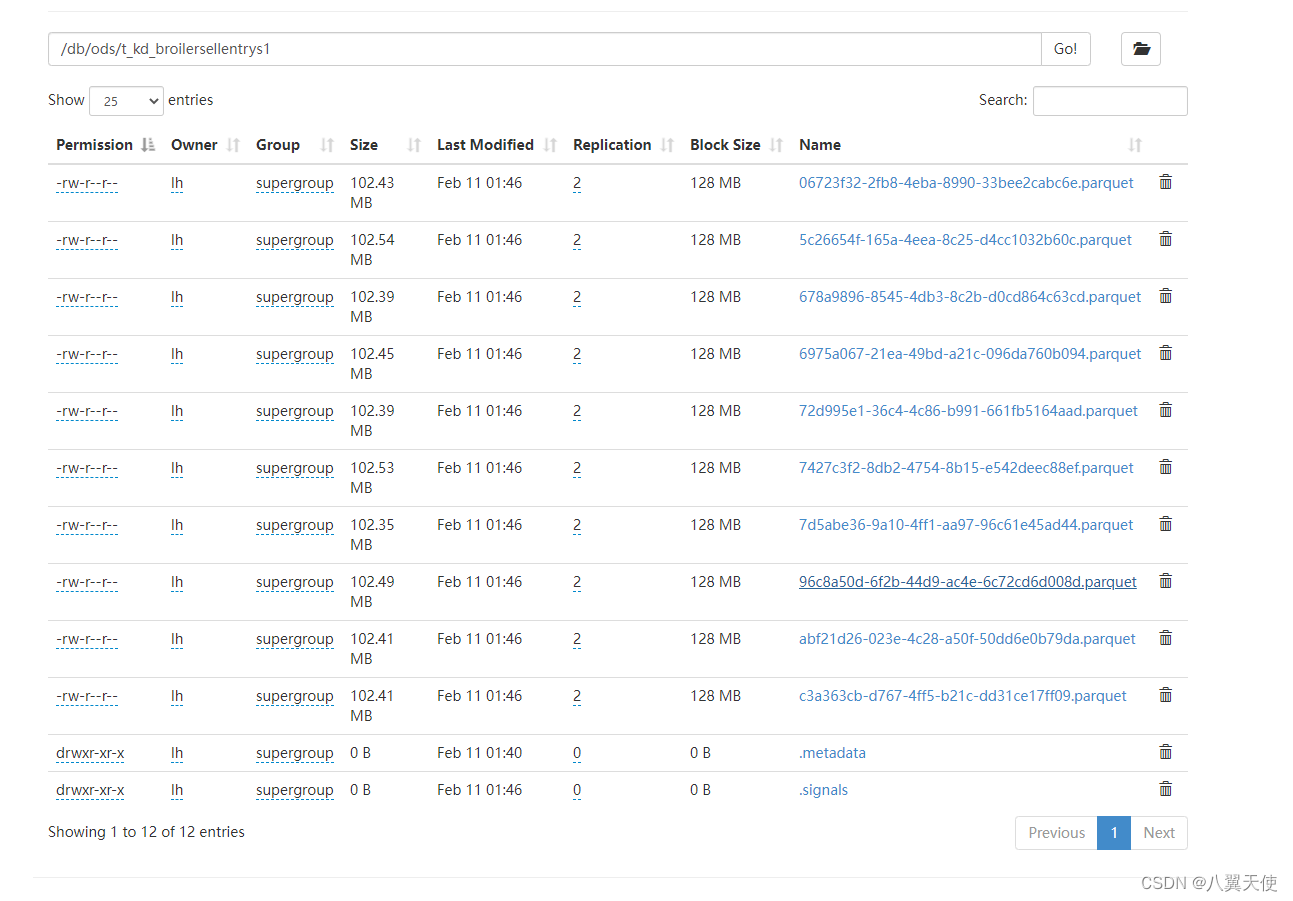
Task: Open the folder icon button beside Go!
Action: coord(1140,49)
